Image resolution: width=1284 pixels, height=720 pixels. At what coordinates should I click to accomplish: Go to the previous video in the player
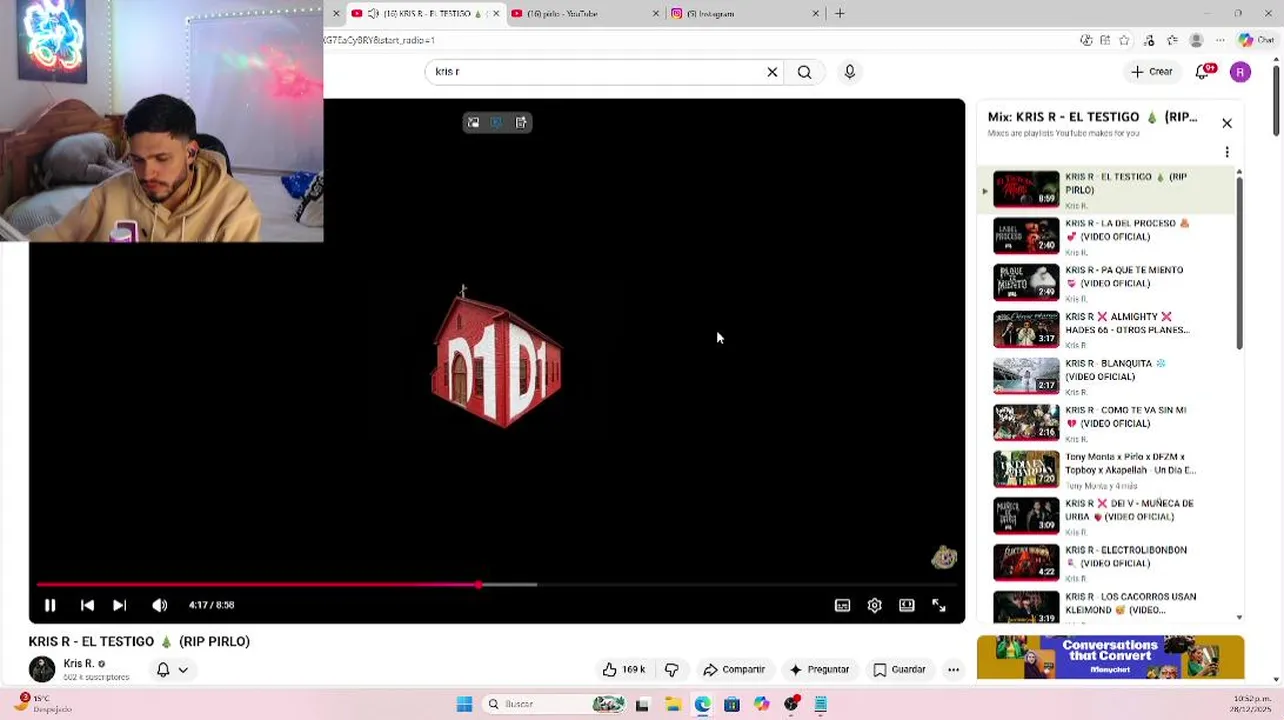(x=87, y=605)
